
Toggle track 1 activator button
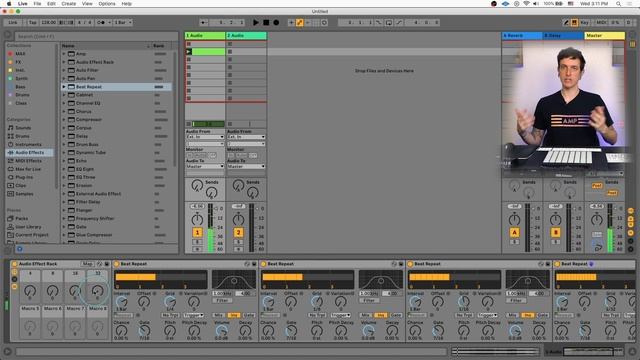pos(197,232)
